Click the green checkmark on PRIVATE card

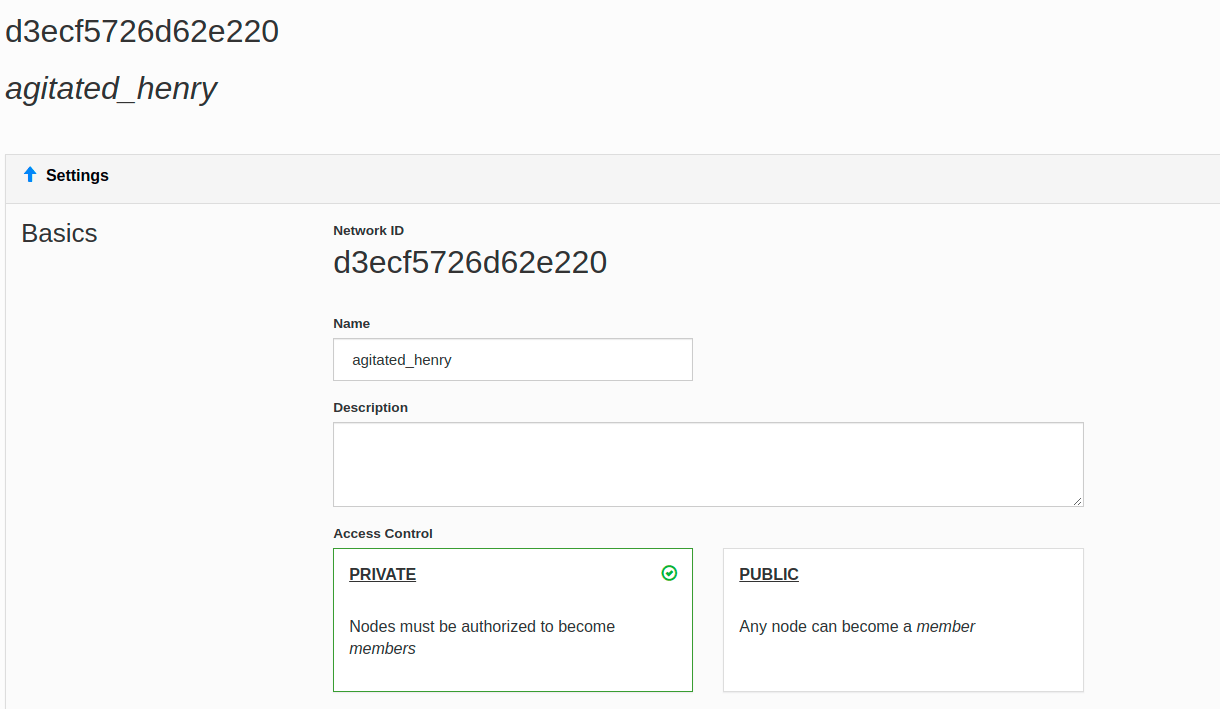pos(669,573)
